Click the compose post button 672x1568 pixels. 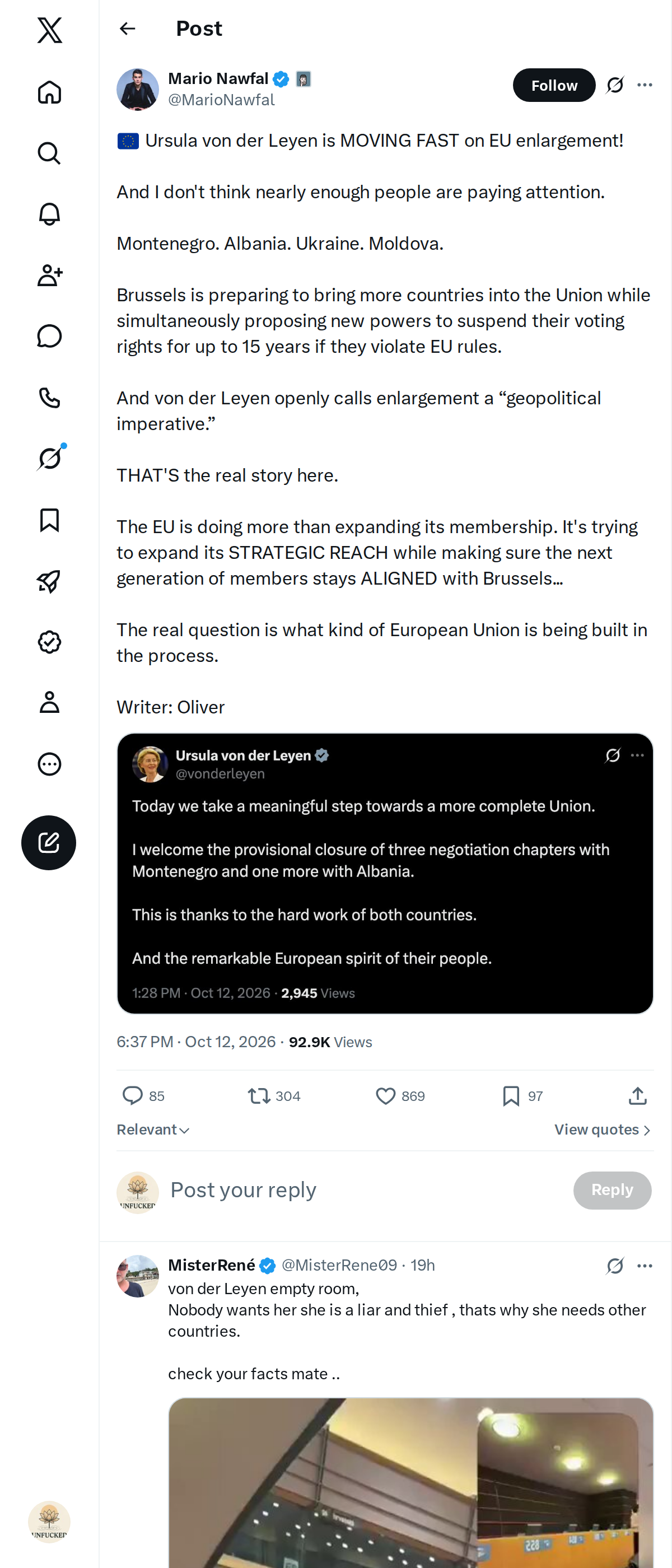tap(49, 842)
